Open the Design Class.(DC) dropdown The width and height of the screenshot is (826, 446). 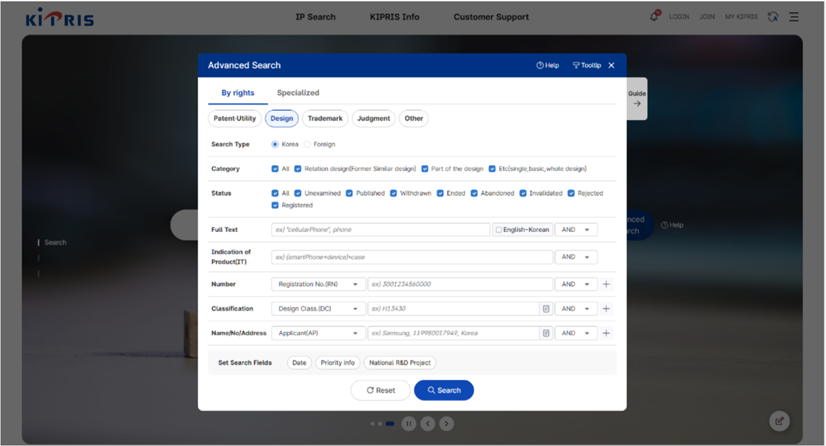pos(317,309)
